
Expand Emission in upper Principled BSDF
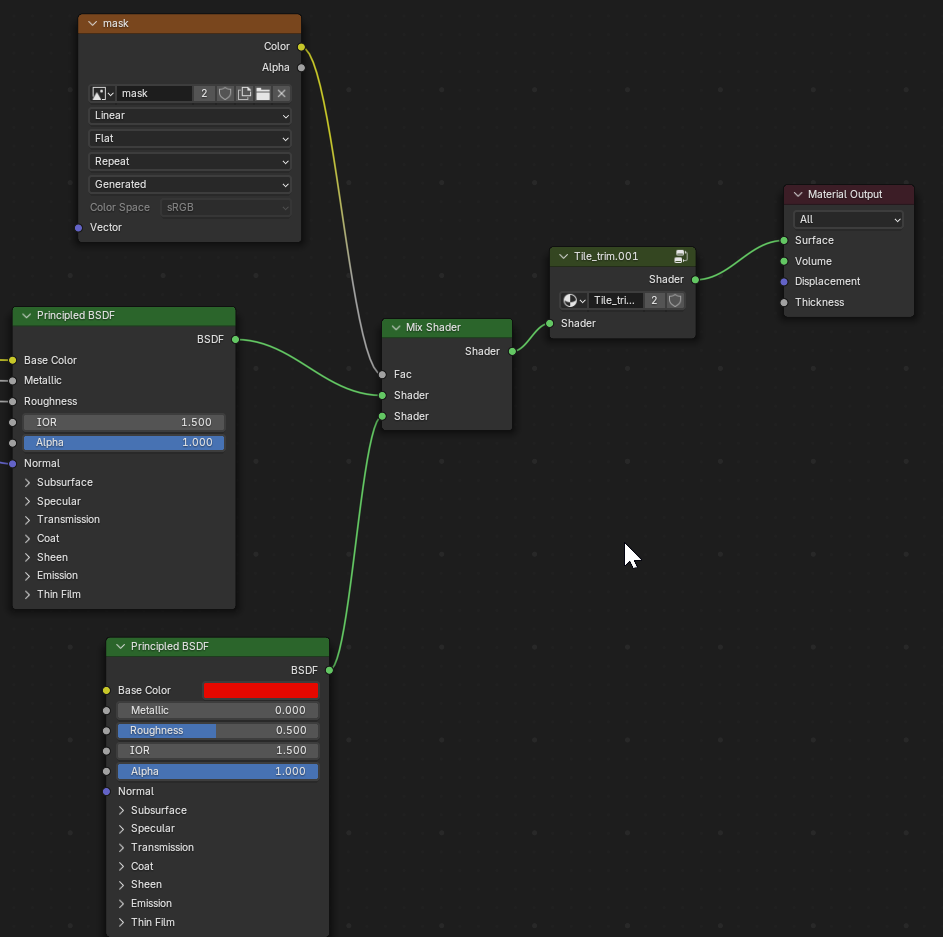(x=28, y=576)
